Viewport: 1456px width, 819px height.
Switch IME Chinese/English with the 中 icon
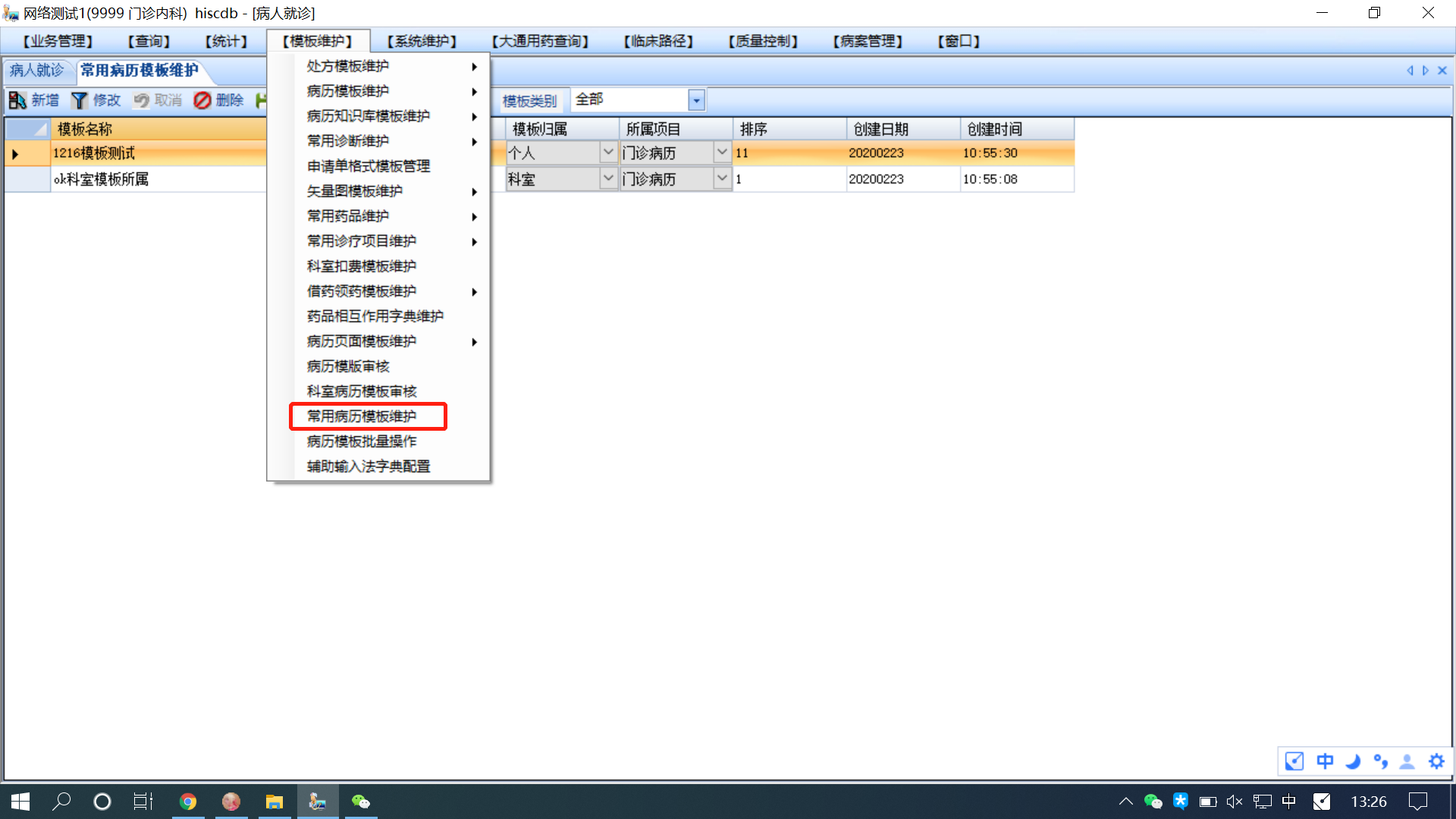tap(1325, 761)
